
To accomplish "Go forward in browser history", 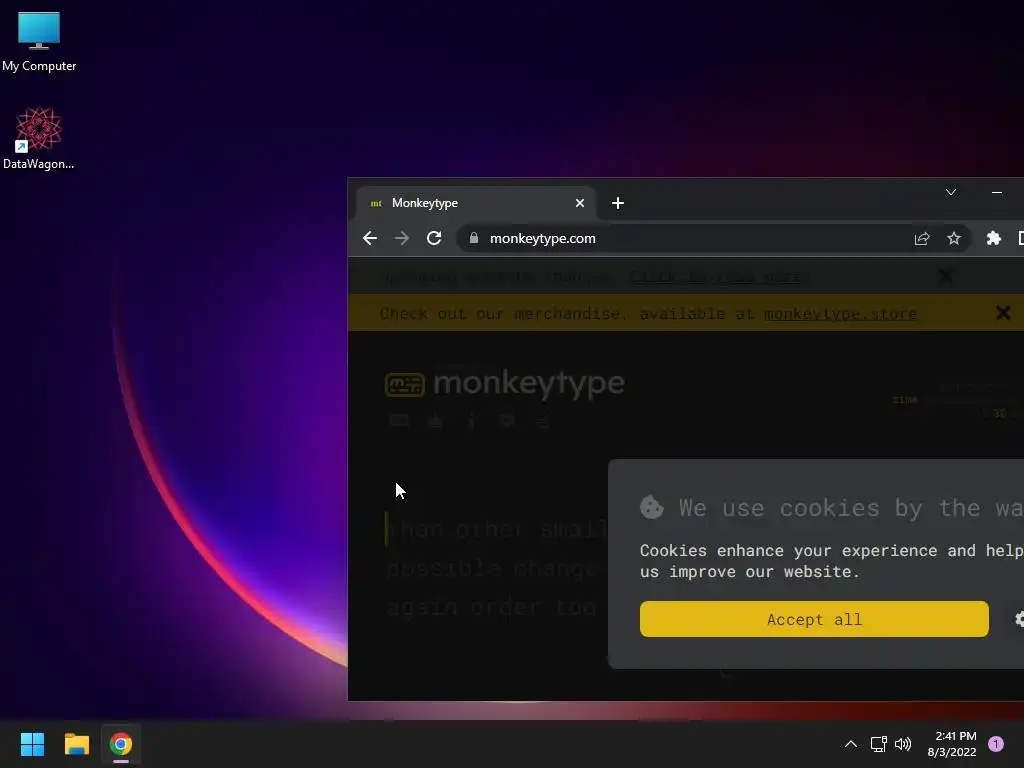I will tap(402, 238).
